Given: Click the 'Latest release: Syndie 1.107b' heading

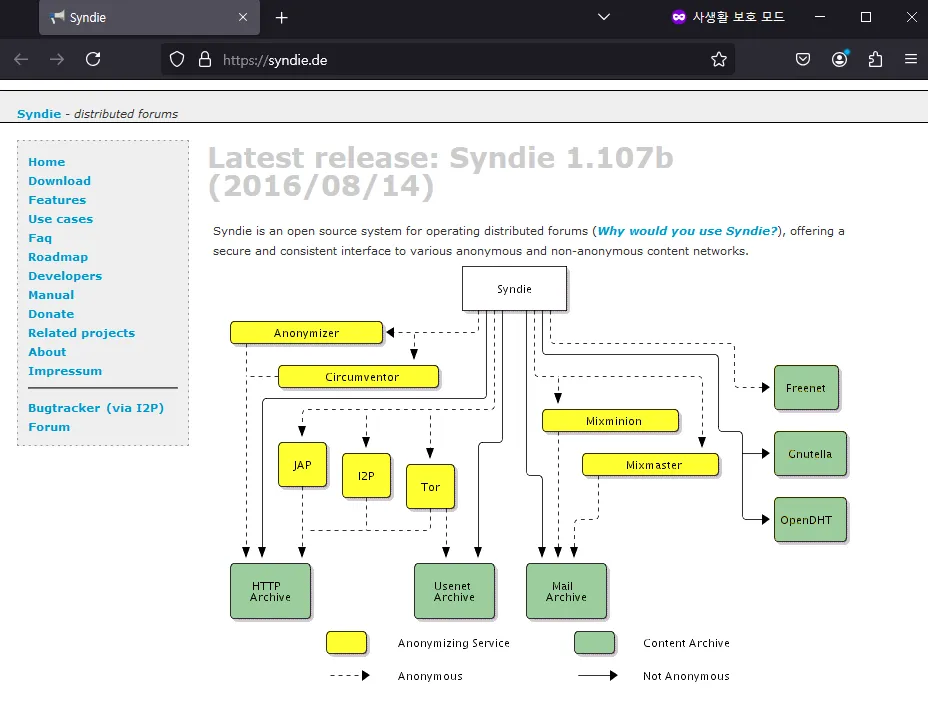Looking at the screenshot, I should pyautogui.click(x=440, y=172).
